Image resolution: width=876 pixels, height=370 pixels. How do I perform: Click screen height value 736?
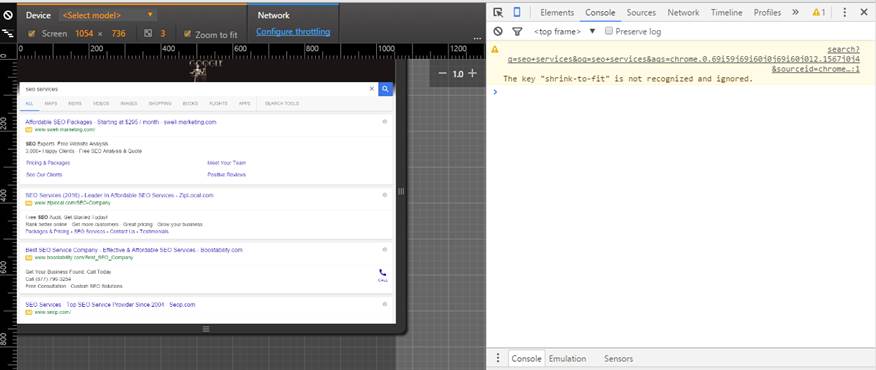point(118,34)
